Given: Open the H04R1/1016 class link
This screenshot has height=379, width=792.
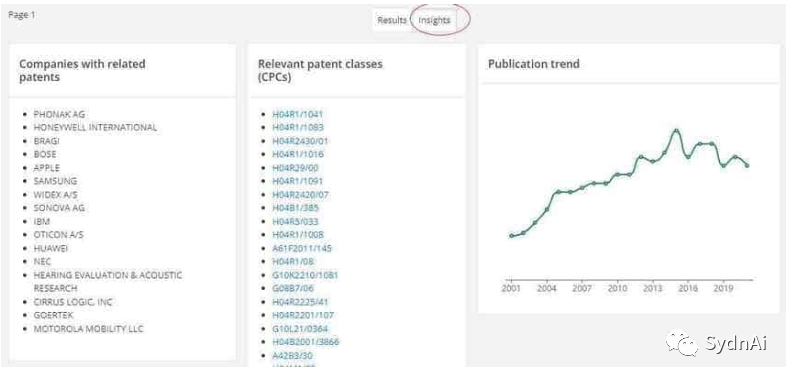Looking at the screenshot, I should tap(298, 154).
